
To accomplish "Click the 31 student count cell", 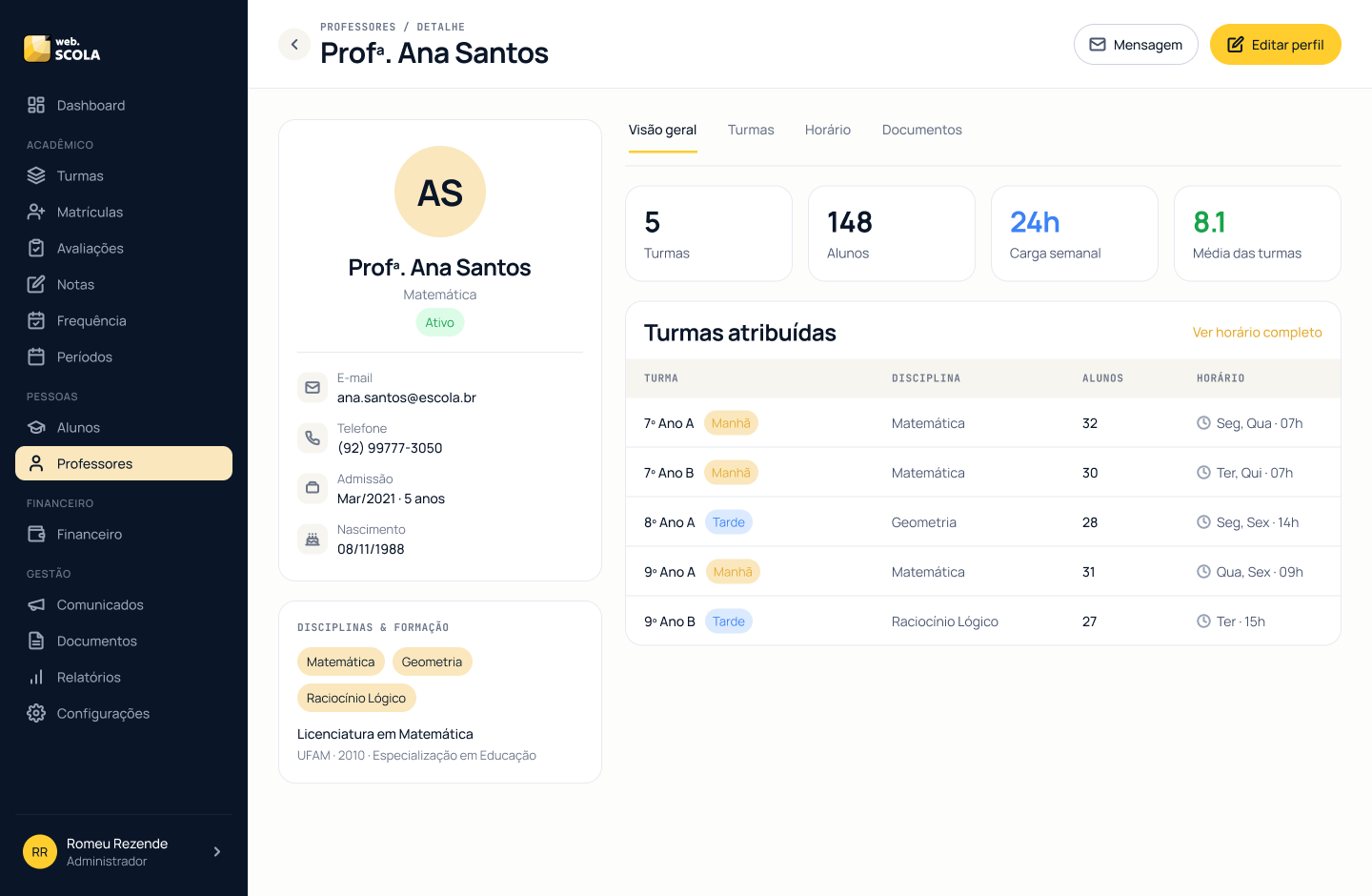I will (x=1089, y=572).
